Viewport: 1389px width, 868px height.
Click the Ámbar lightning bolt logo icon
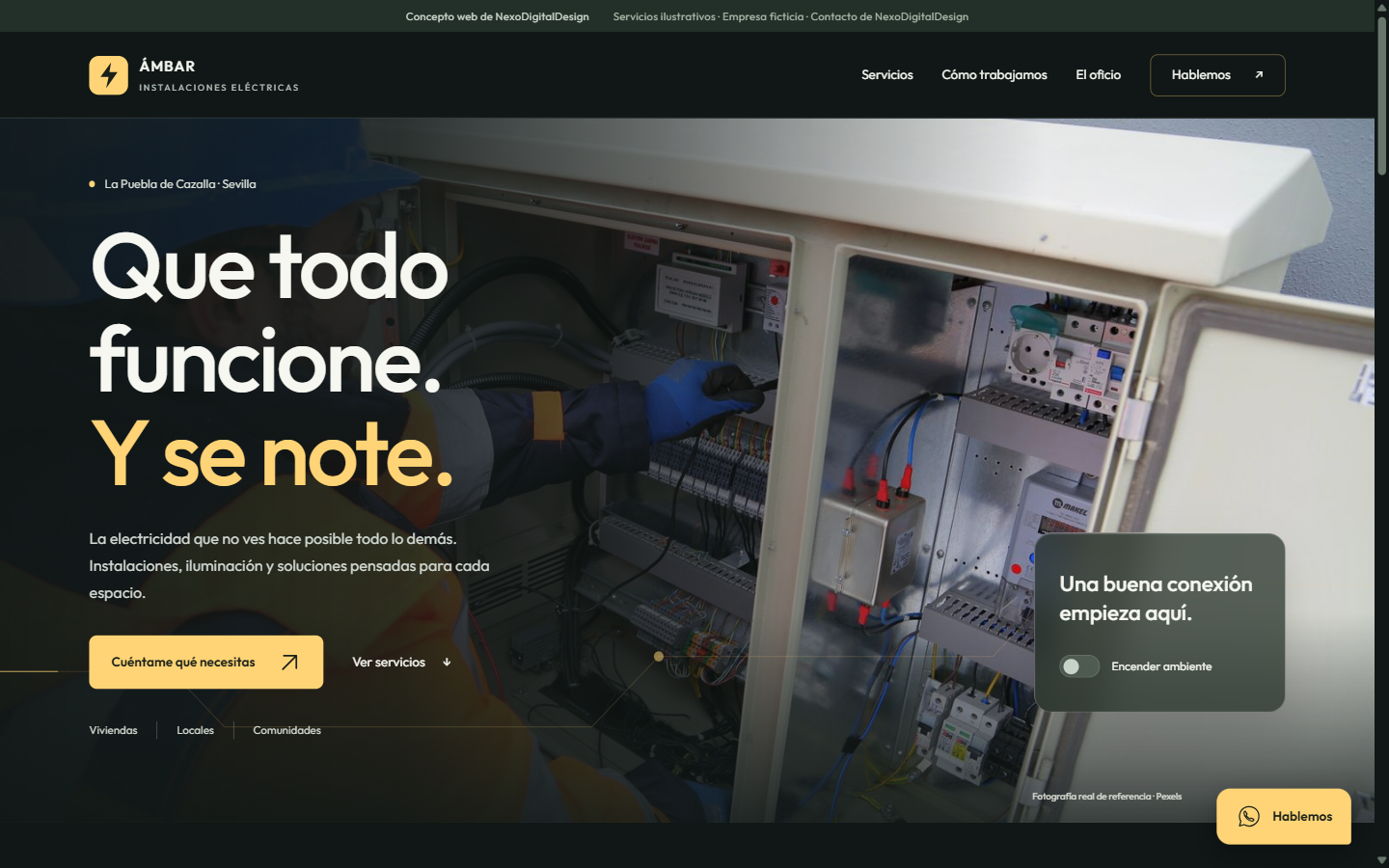click(108, 75)
